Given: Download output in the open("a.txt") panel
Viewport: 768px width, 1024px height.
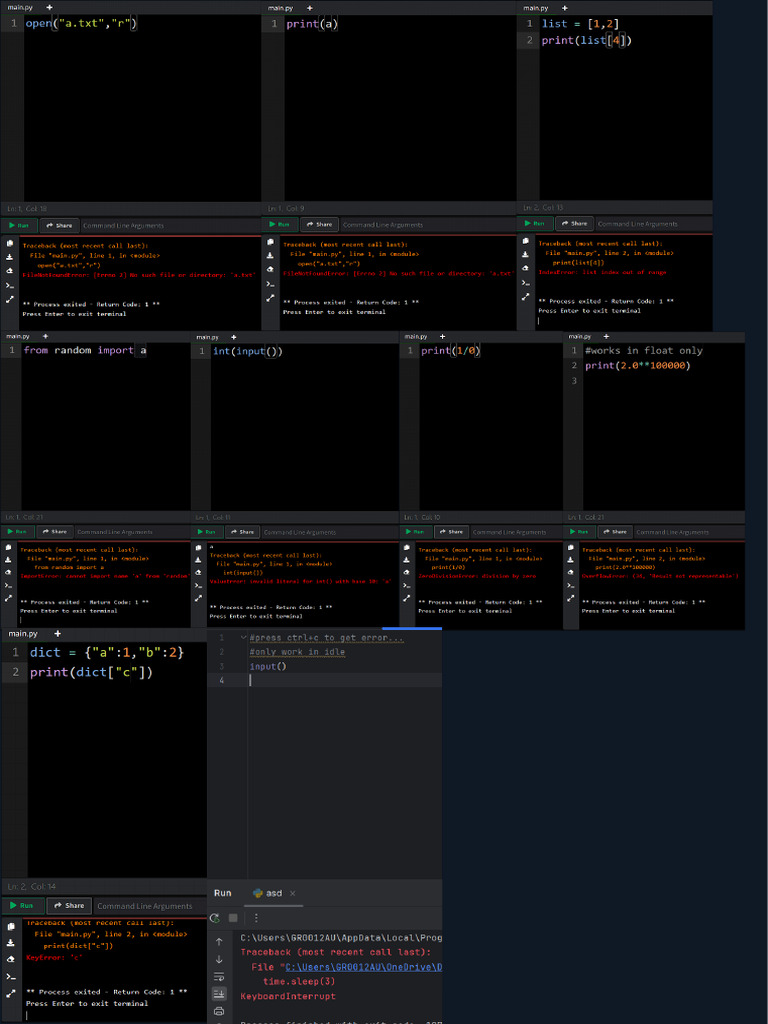Looking at the screenshot, I should (10, 257).
